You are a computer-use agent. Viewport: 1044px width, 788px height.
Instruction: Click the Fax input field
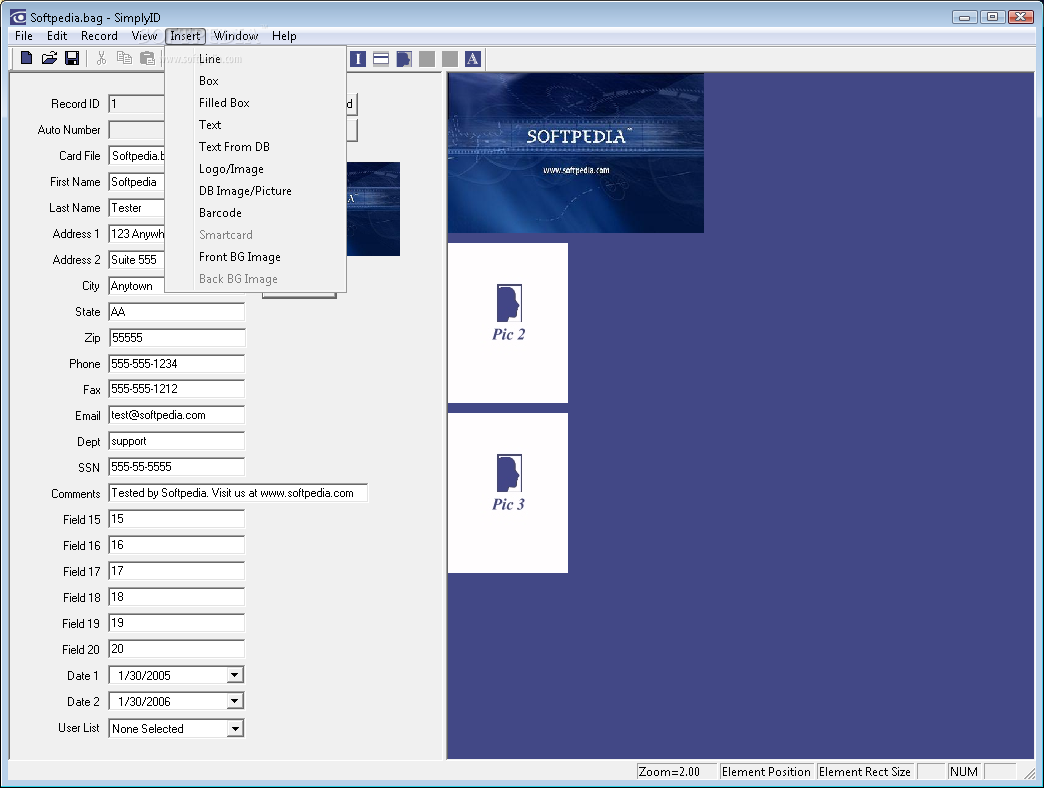176,389
